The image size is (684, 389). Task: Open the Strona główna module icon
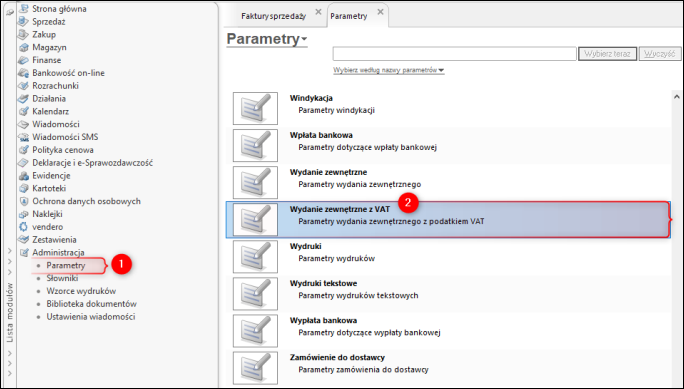click(x=23, y=9)
